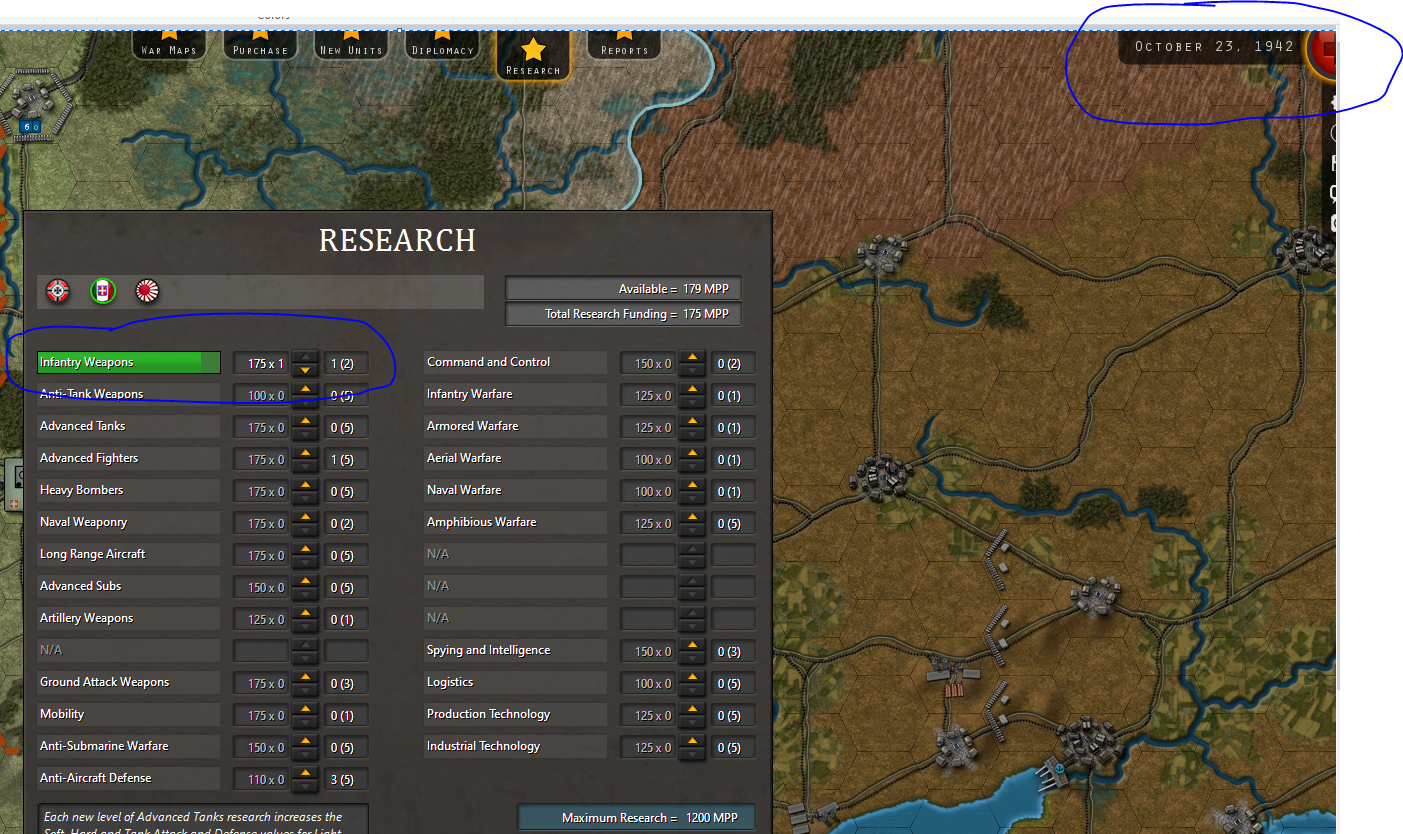Select the Japanese rising sun flag icon
This screenshot has width=1403, height=834.
coord(147,291)
